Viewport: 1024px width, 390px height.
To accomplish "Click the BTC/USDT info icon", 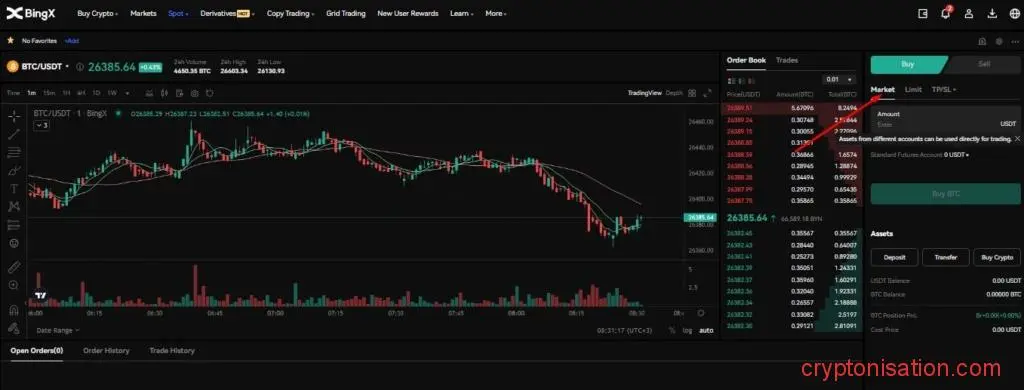I will [80, 67].
